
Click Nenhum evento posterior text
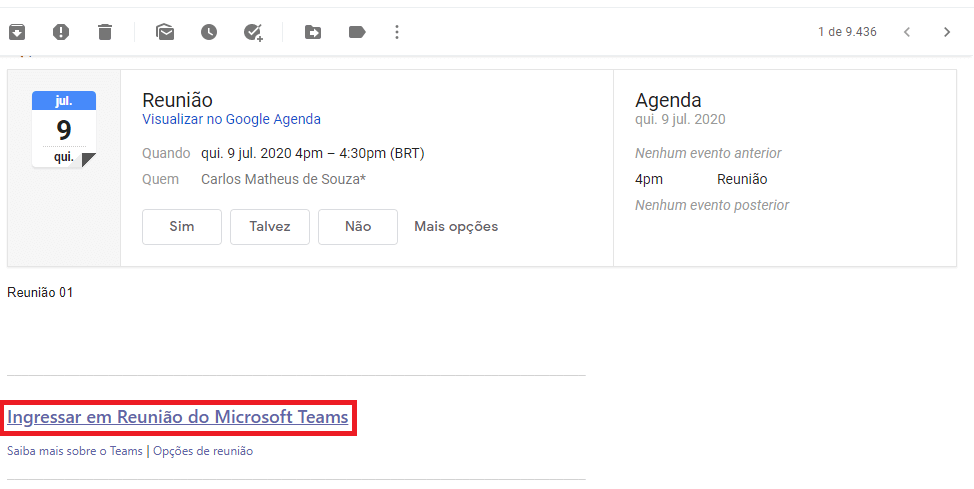click(x=712, y=206)
